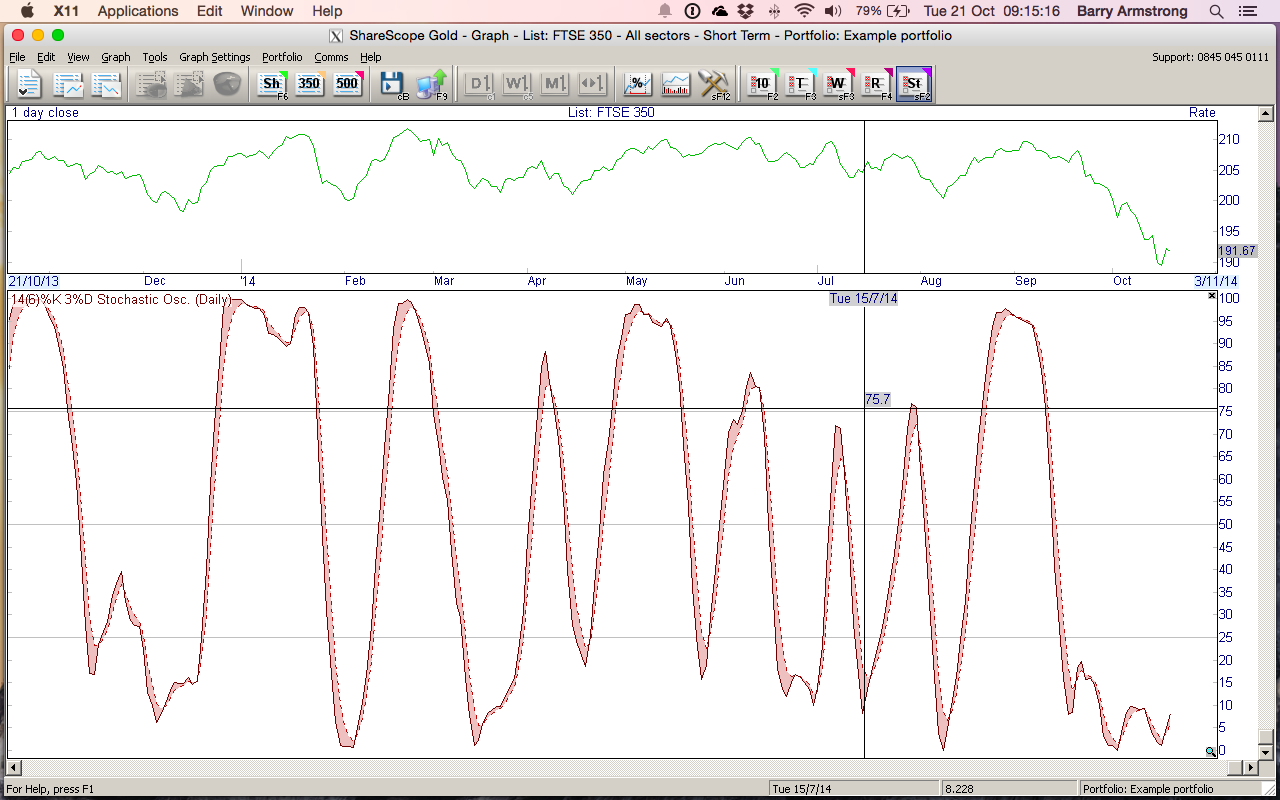
Task: Click the magnifier icon in the stochastic chart corner
Action: [1210, 751]
